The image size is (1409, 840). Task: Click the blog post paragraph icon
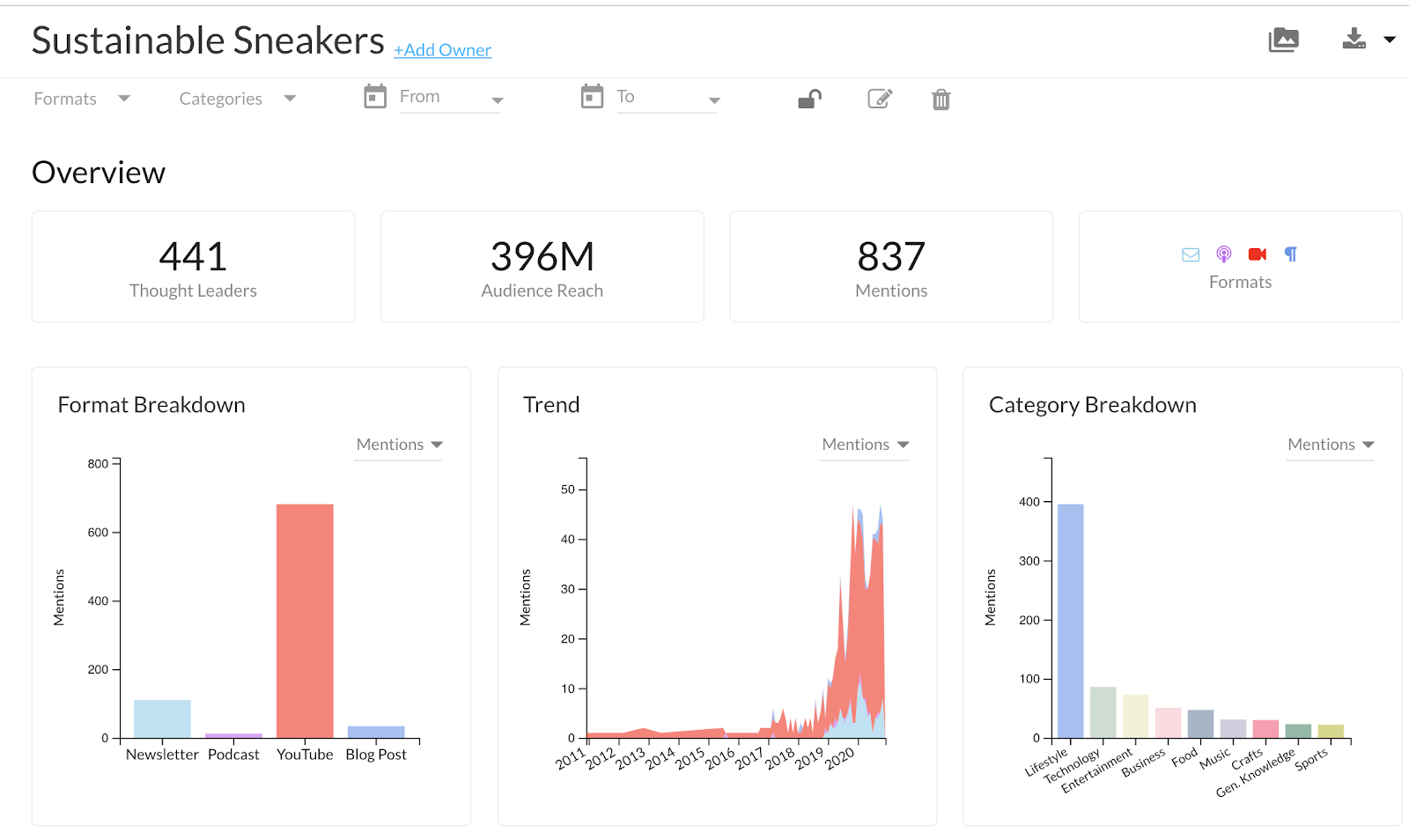click(1291, 254)
